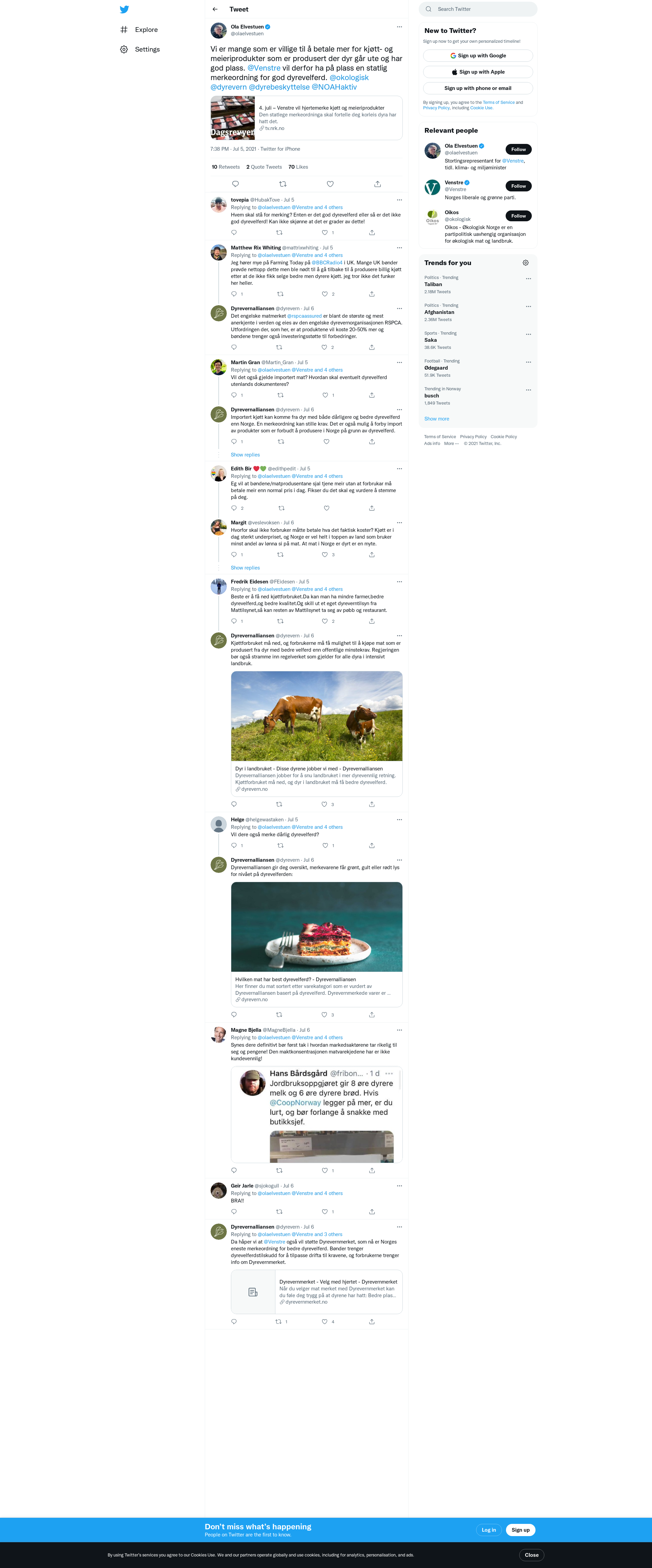Open more options for main tweet

coord(399,27)
